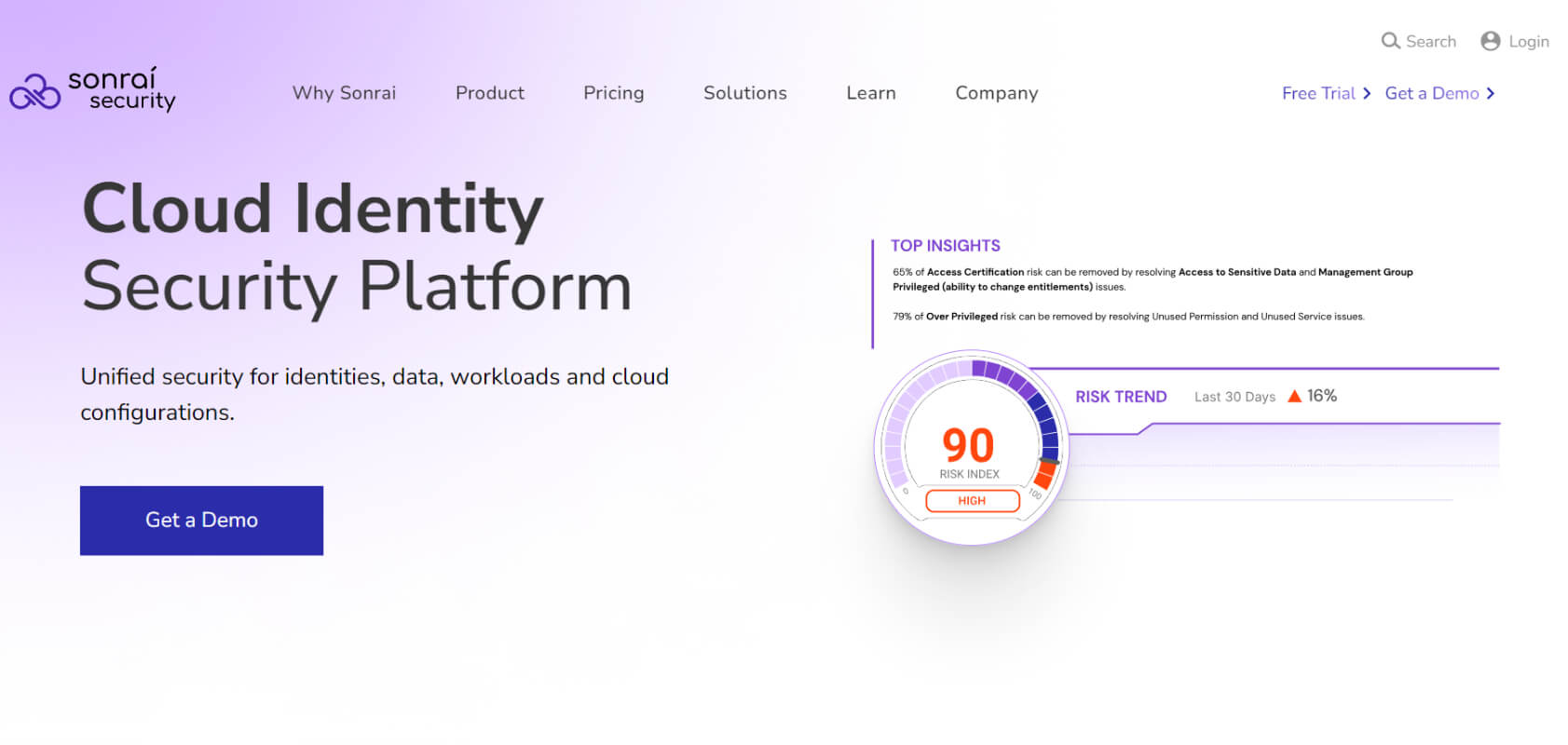Open the Learn menu
Viewport: 1568px width, 745px height.
871,93
